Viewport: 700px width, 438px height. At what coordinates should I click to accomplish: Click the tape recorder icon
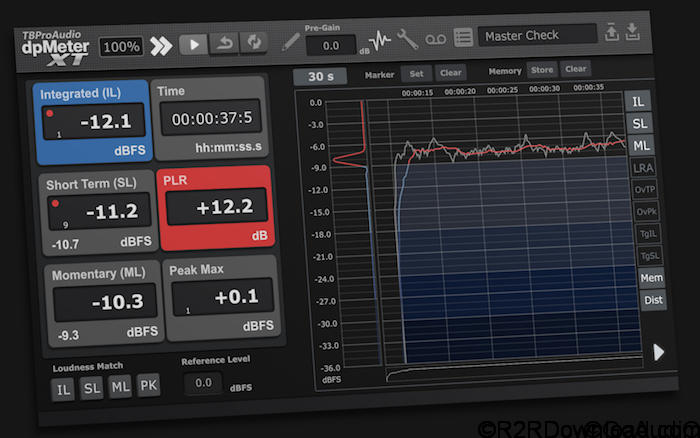(435, 39)
